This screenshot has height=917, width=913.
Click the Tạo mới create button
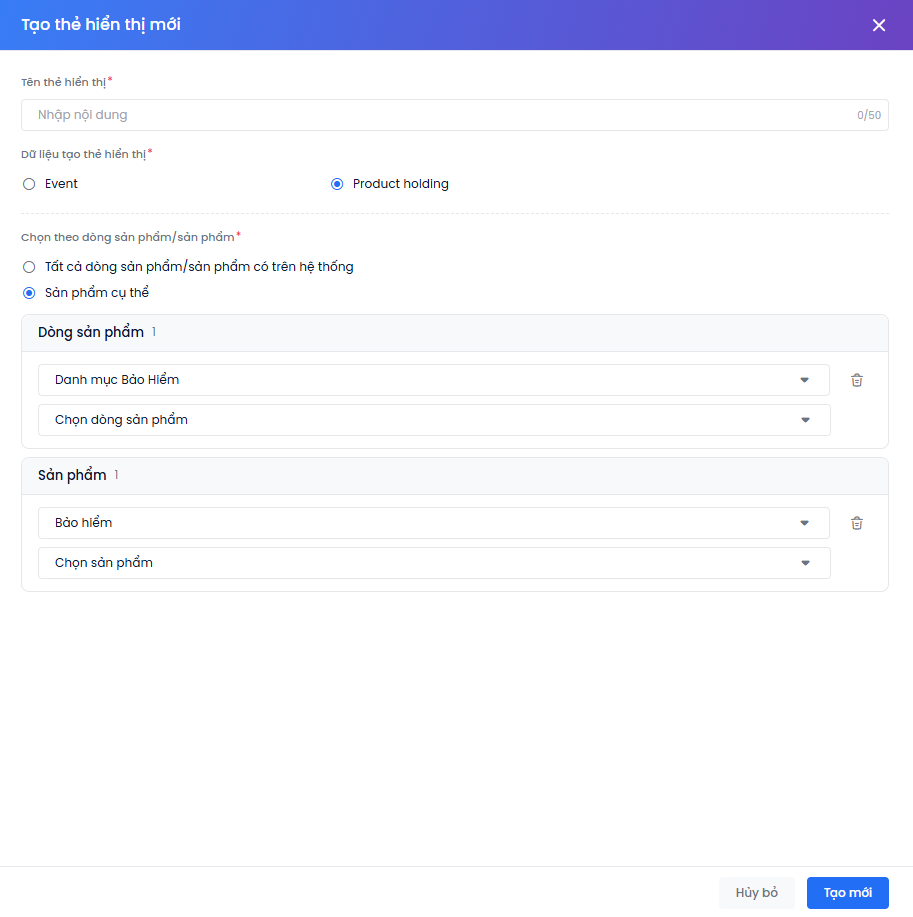[x=847, y=892]
